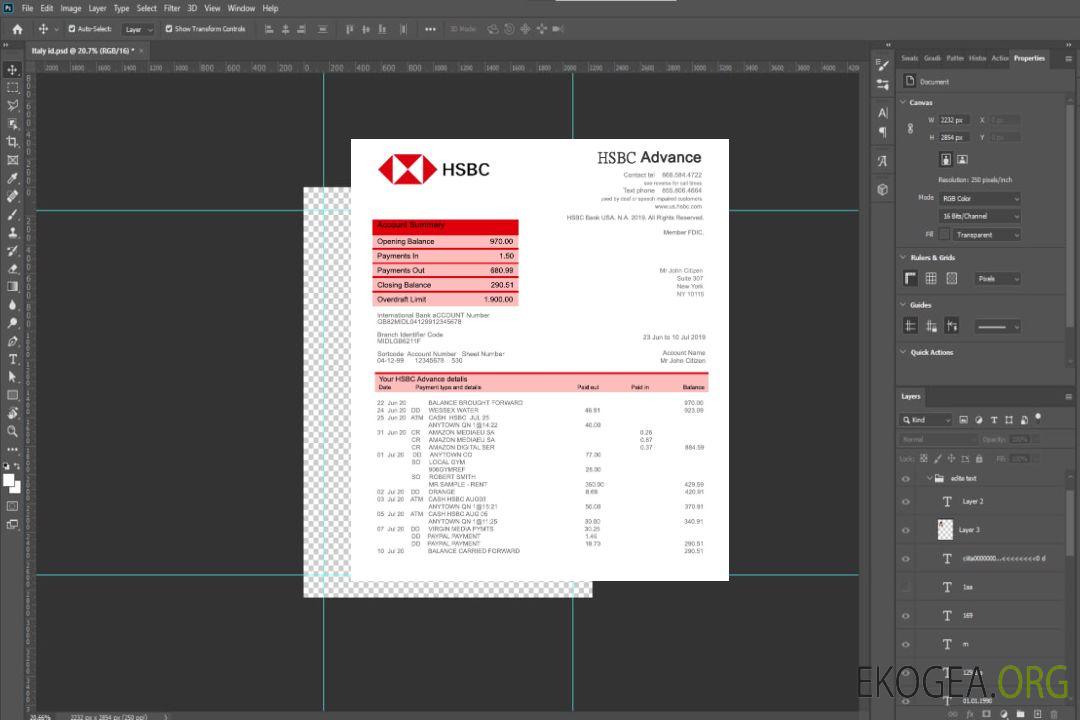Hide Layer 3 visibility eye
The width and height of the screenshot is (1080, 720).
tap(906, 531)
